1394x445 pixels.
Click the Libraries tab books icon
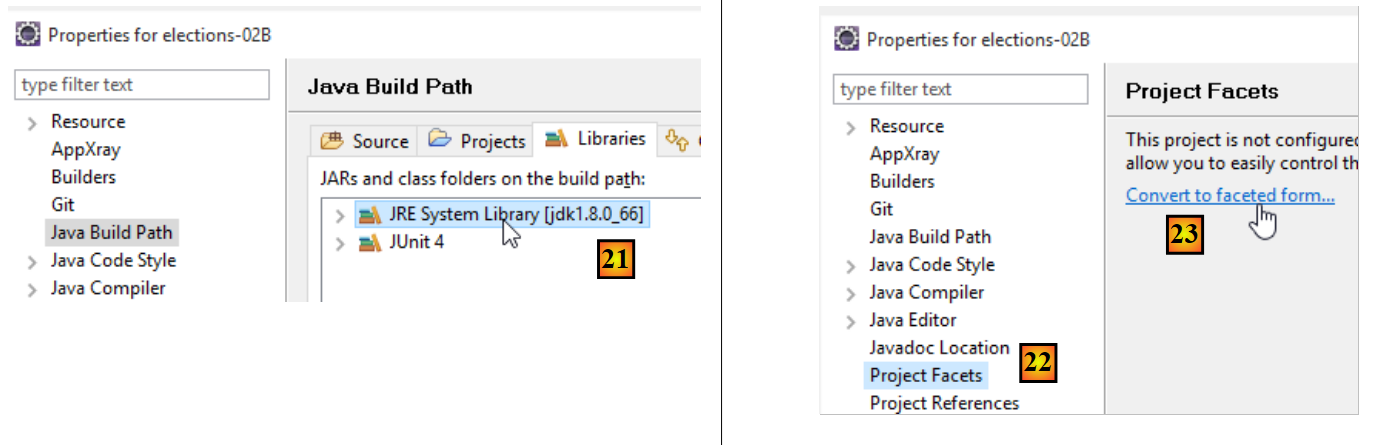[557, 139]
